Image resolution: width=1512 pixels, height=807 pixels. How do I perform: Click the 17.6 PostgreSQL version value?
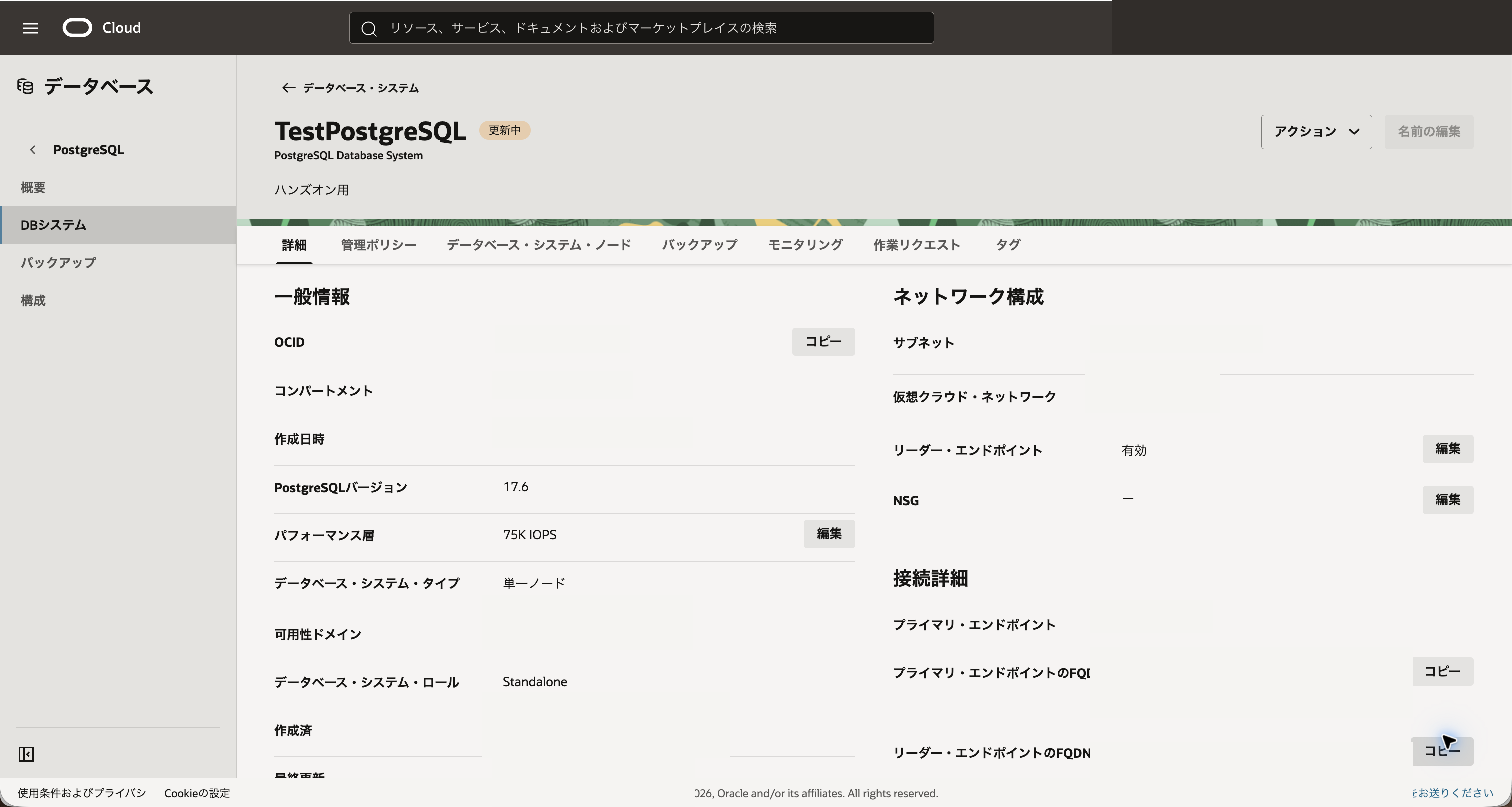(x=516, y=487)
